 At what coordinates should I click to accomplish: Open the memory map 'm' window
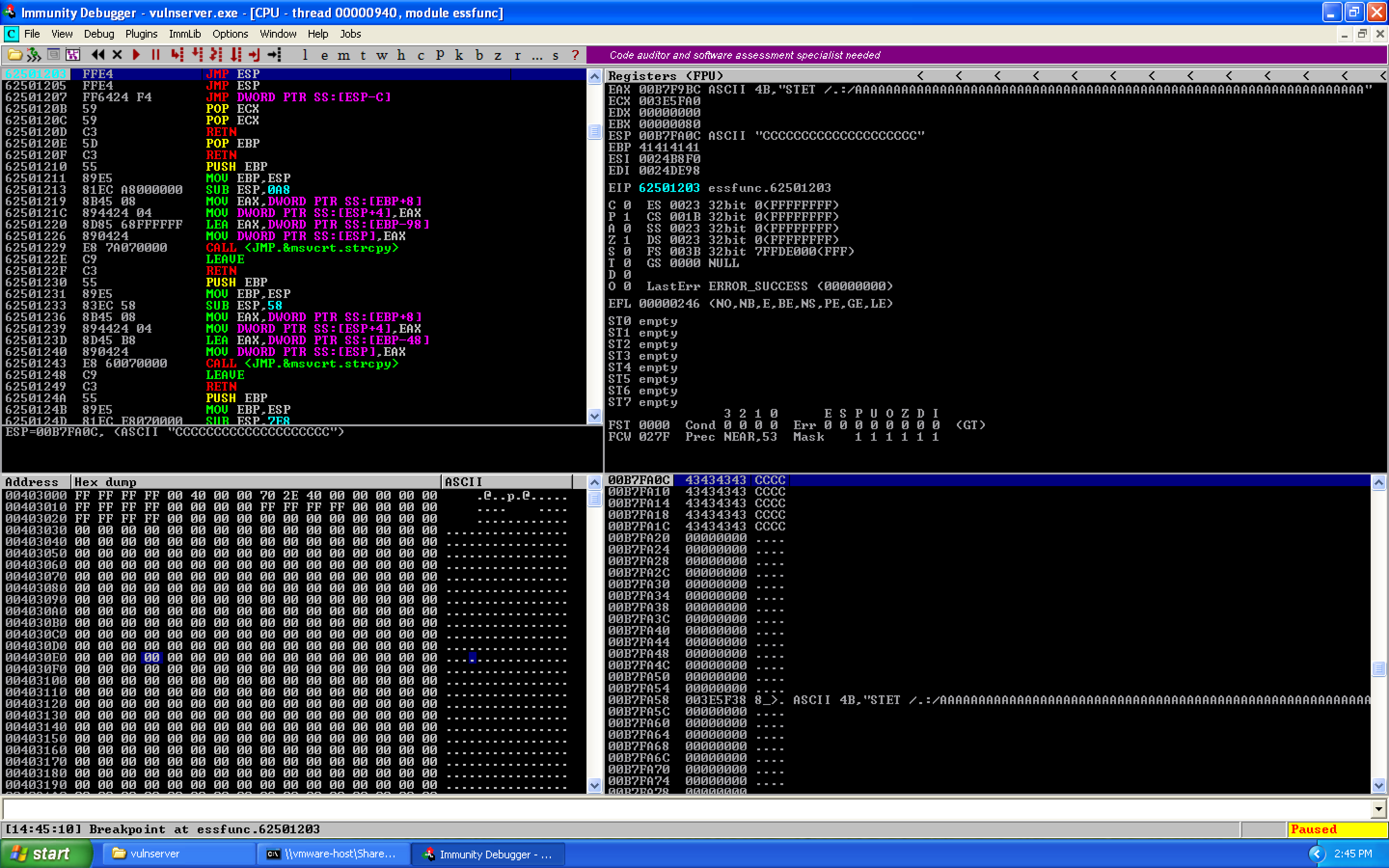[x=343, y=55]
